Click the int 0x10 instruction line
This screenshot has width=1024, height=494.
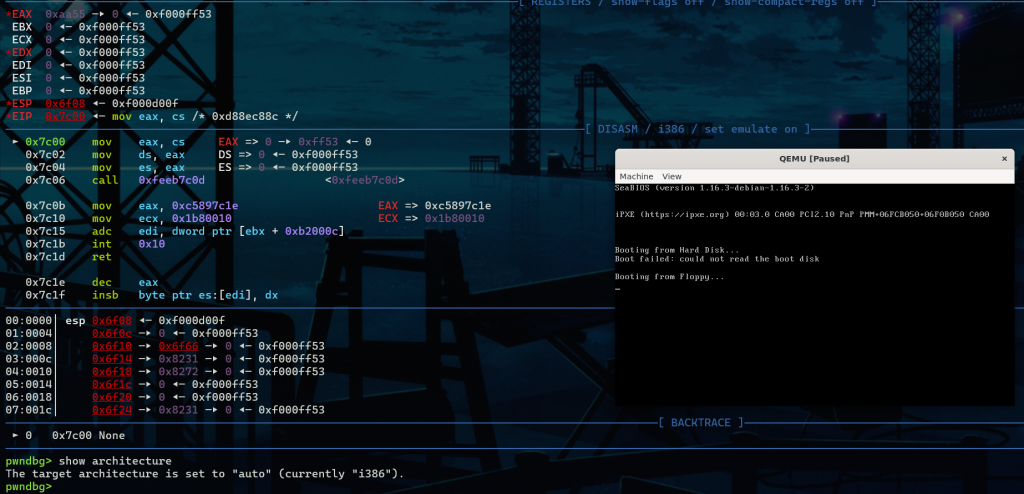click(x=123, y=243)
